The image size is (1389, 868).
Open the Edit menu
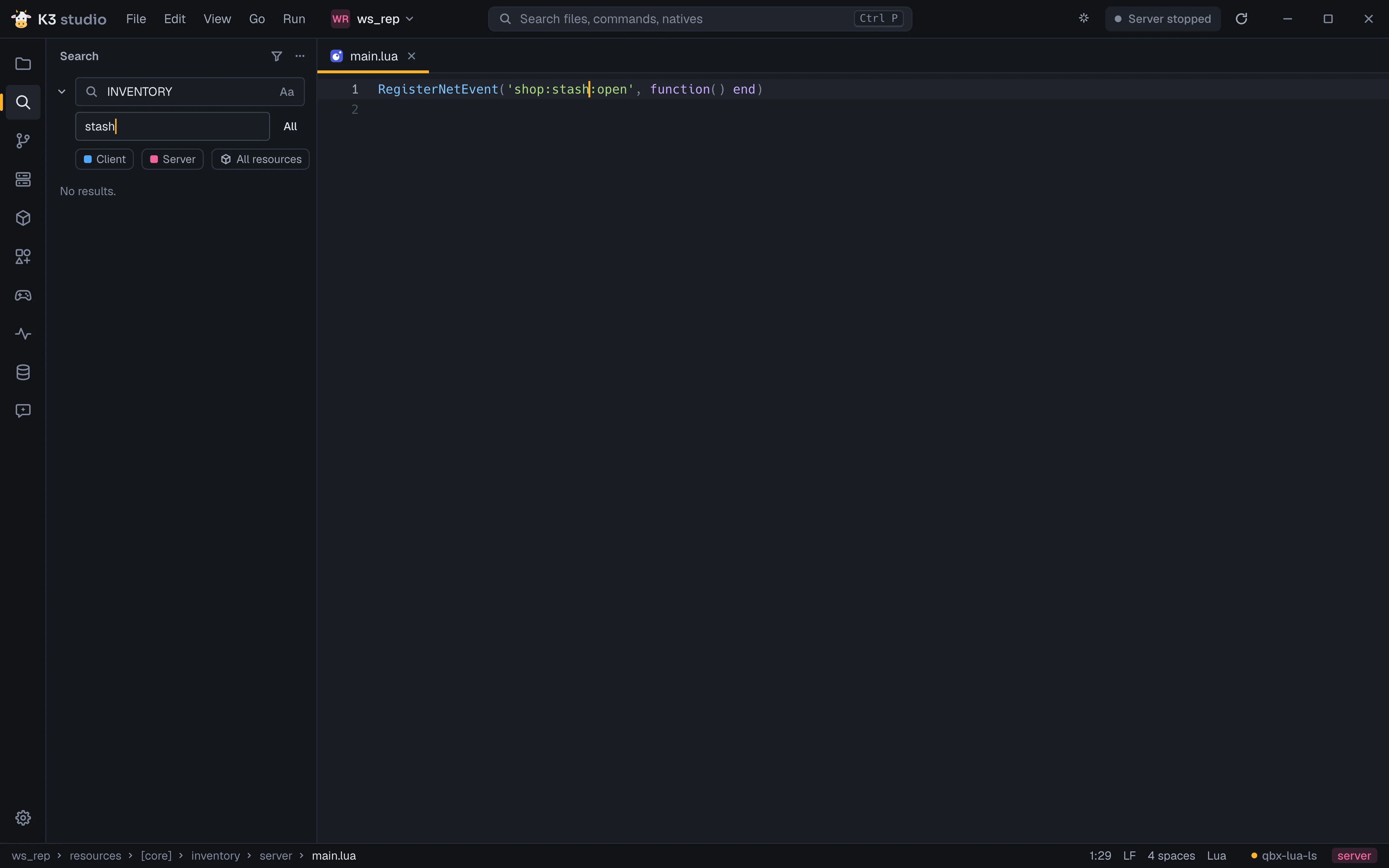[x=175, y=19]
